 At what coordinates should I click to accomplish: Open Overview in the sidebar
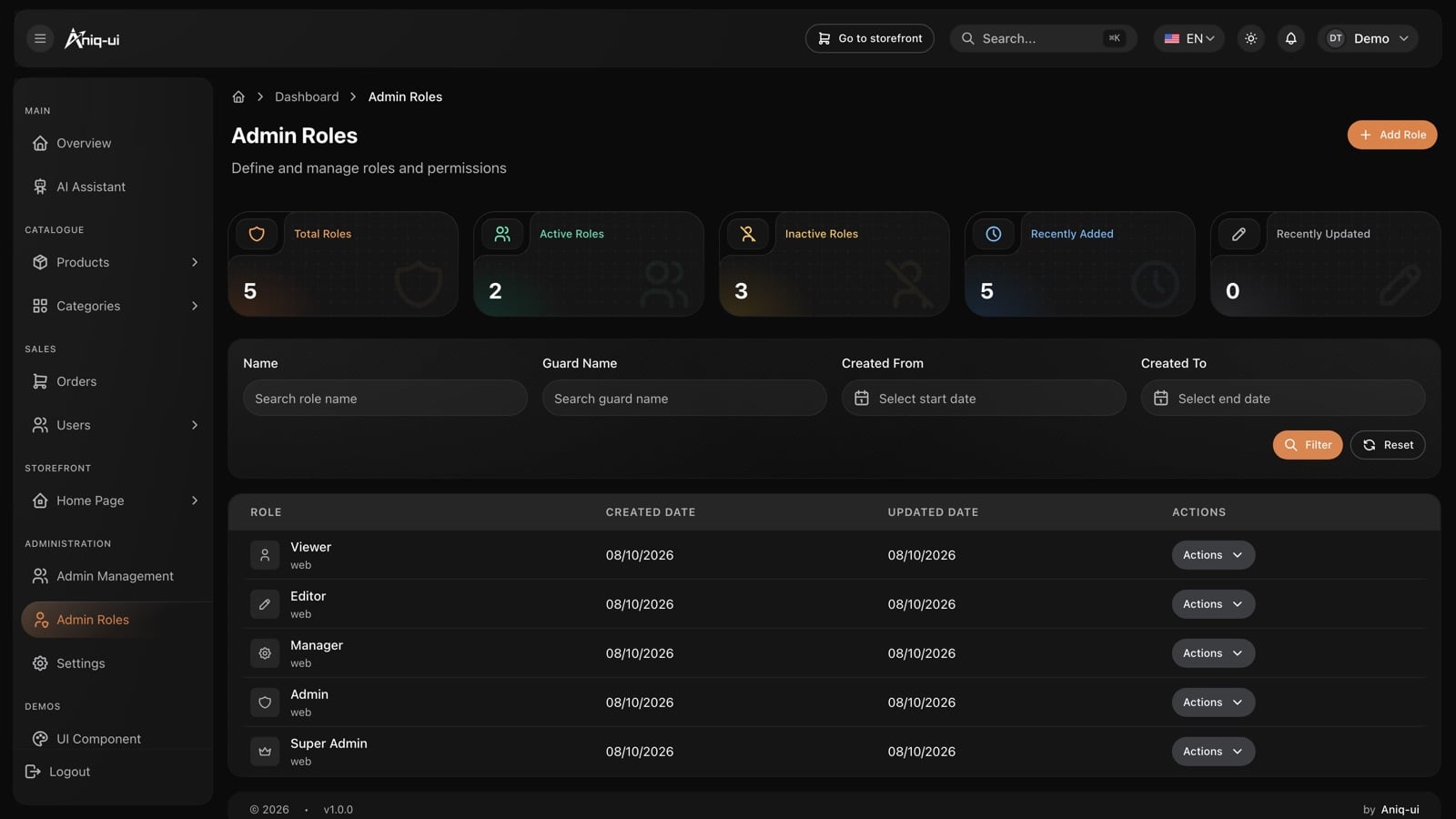click(x=116, y=143)
